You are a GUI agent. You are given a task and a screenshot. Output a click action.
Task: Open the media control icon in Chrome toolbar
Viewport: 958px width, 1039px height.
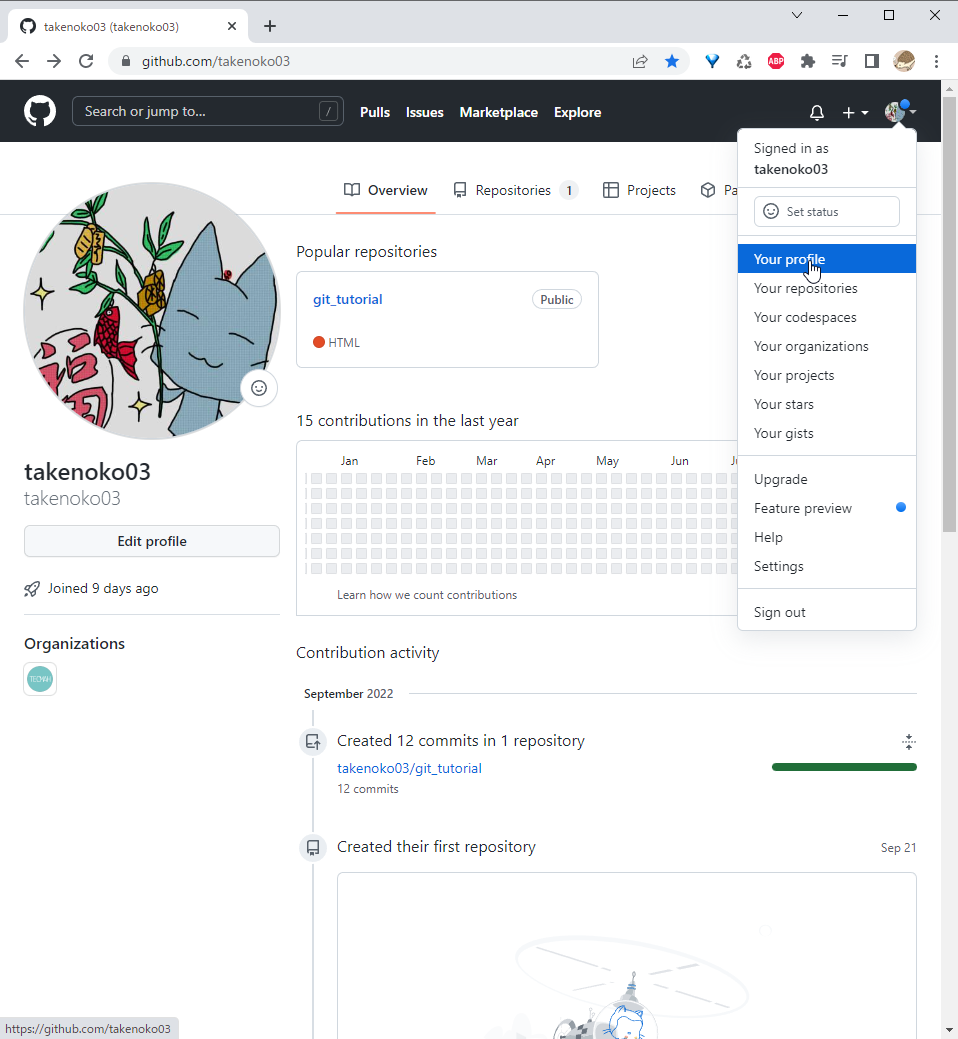tap(839, 62)
